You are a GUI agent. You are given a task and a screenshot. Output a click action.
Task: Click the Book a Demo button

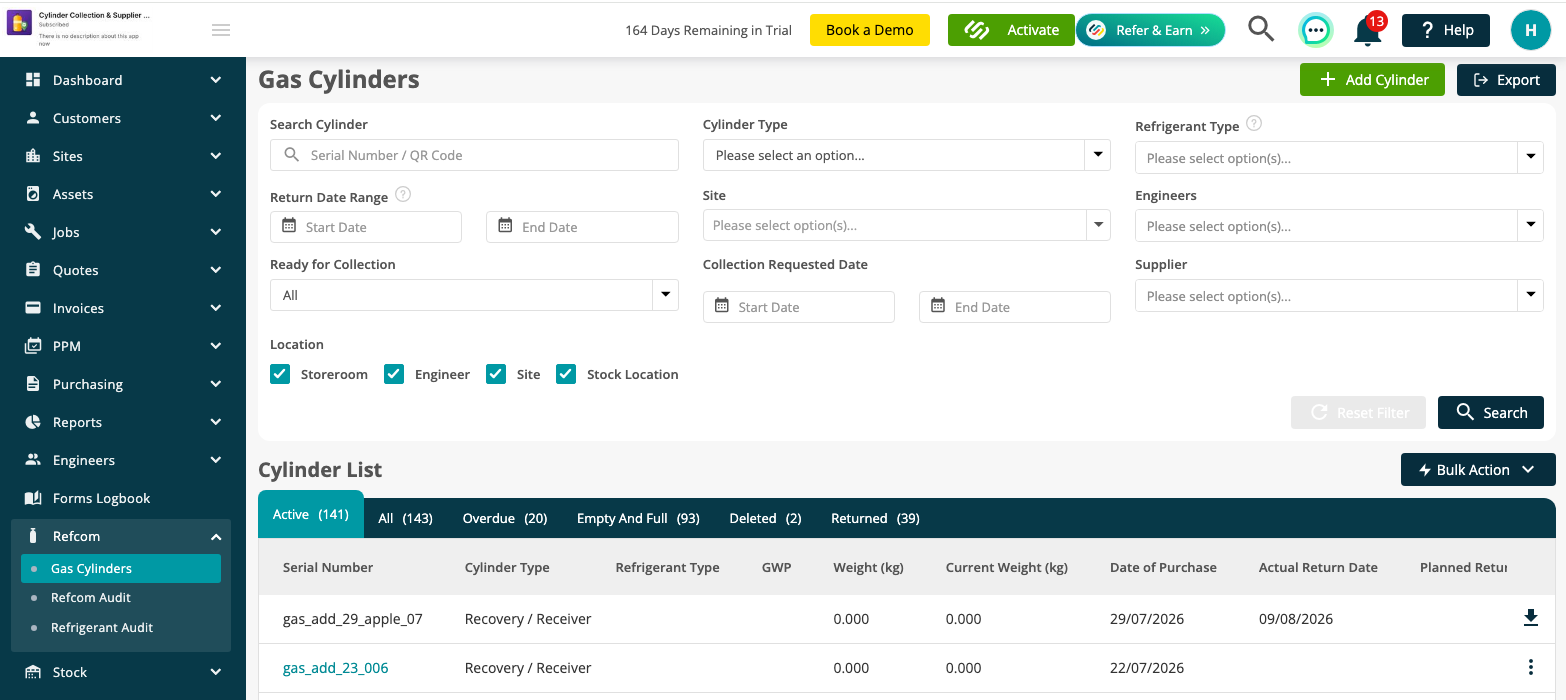pos(869,30)
